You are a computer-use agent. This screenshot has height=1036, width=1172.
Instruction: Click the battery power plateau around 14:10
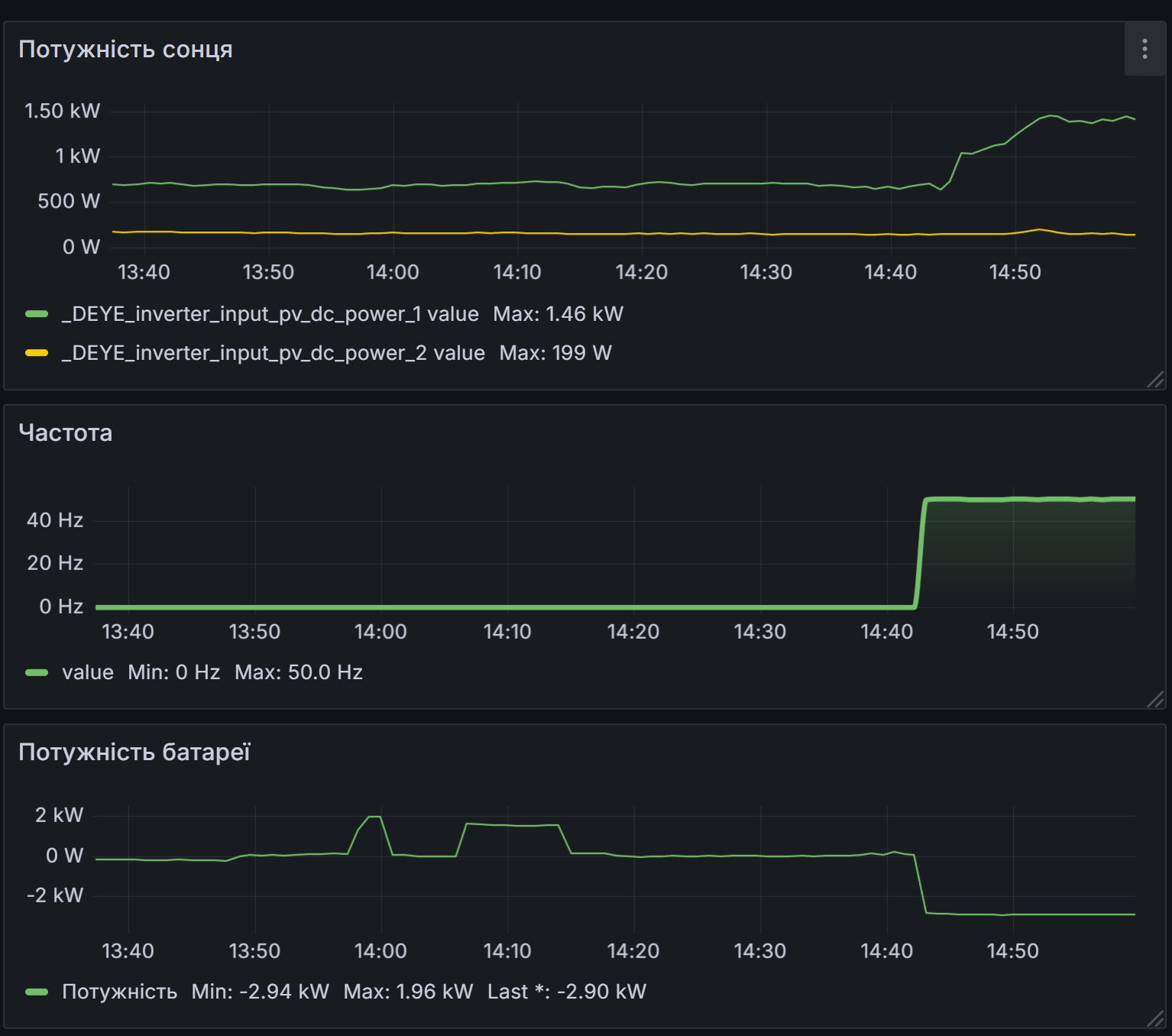(x=512, y=825)
